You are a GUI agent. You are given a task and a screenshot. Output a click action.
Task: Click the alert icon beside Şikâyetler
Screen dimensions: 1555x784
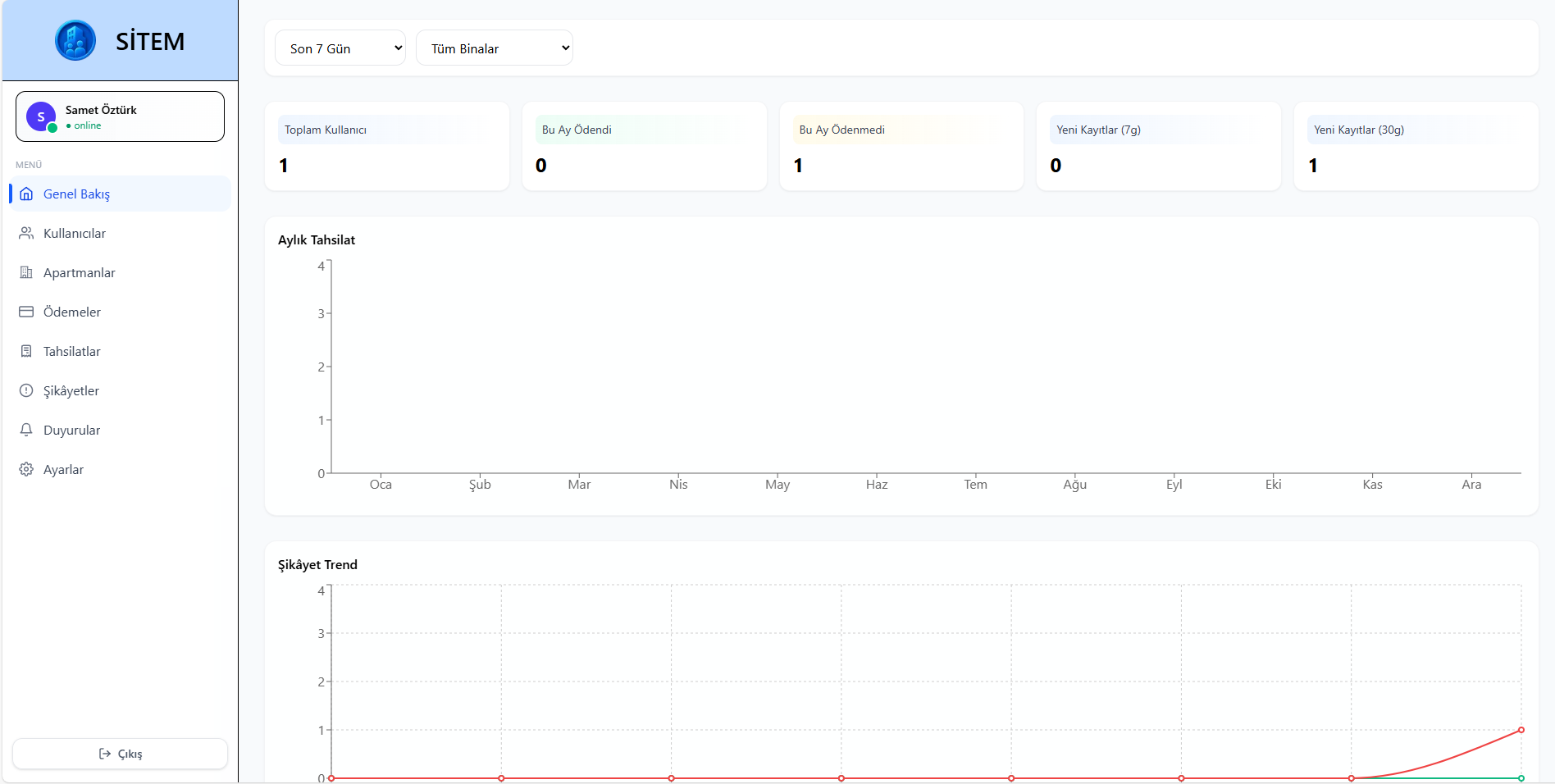point(27,390)
